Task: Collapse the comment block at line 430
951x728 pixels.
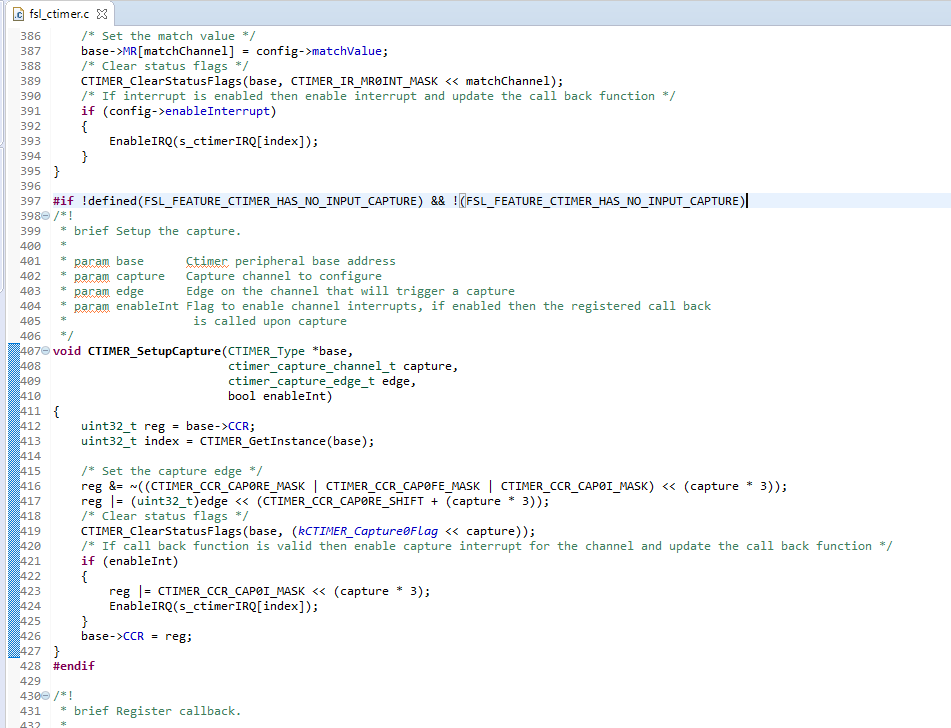Action: [x=45, y=695]
